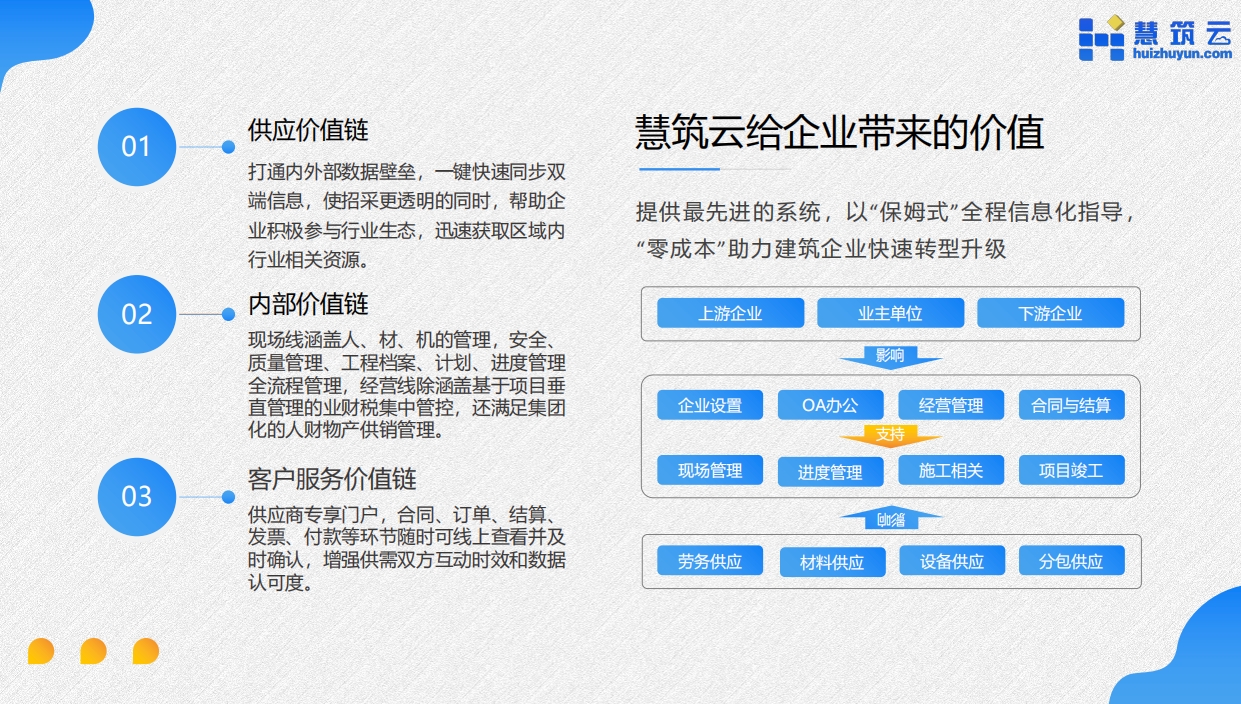Click the 03 numbered circle

(136, 497)
